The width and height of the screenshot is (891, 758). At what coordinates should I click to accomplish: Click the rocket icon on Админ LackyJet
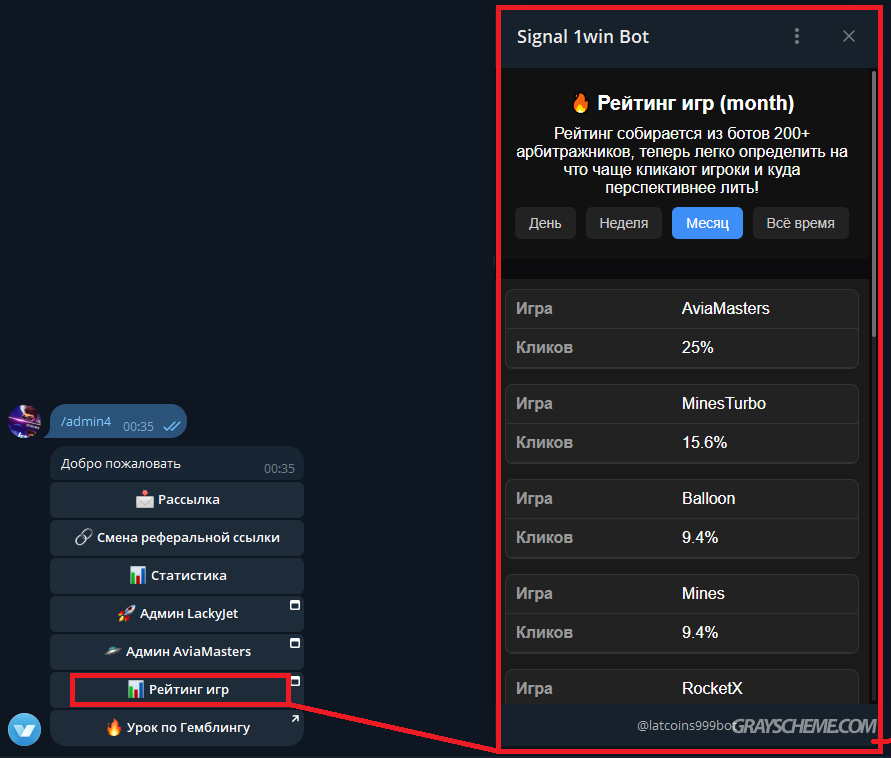tap(126, 614)
